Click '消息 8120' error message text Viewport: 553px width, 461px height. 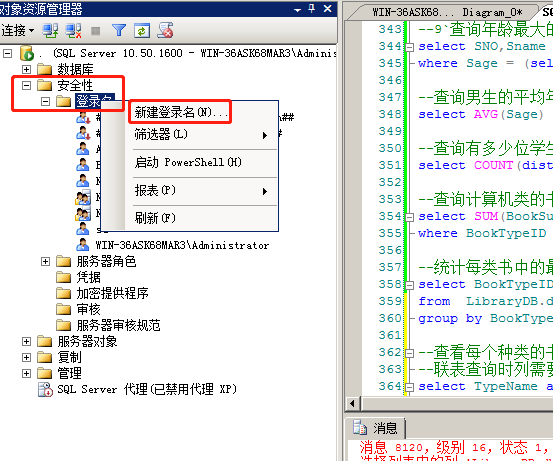pos(391,448)
